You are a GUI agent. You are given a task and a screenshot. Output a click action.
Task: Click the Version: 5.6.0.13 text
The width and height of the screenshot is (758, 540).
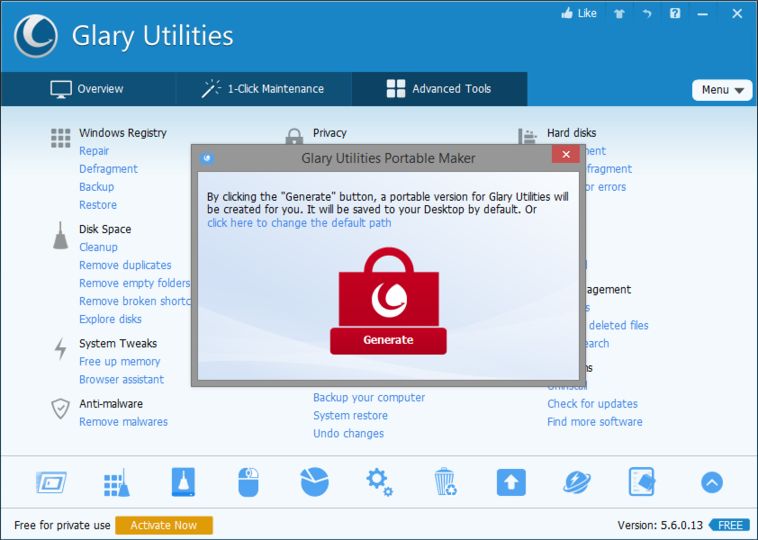click(x=660, y=525)
